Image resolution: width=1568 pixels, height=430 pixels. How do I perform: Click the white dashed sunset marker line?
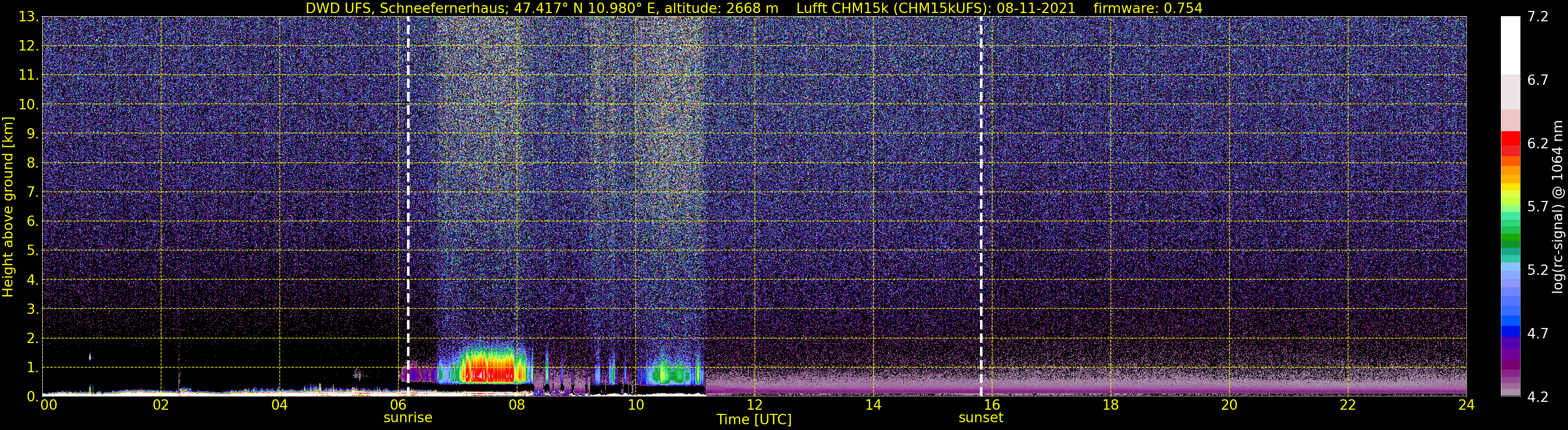(981, 207)
